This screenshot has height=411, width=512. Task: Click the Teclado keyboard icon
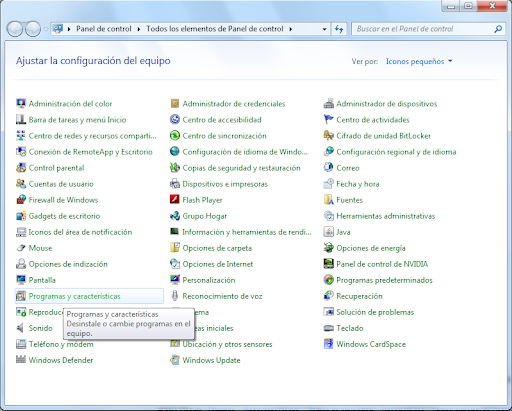point(329,328)
